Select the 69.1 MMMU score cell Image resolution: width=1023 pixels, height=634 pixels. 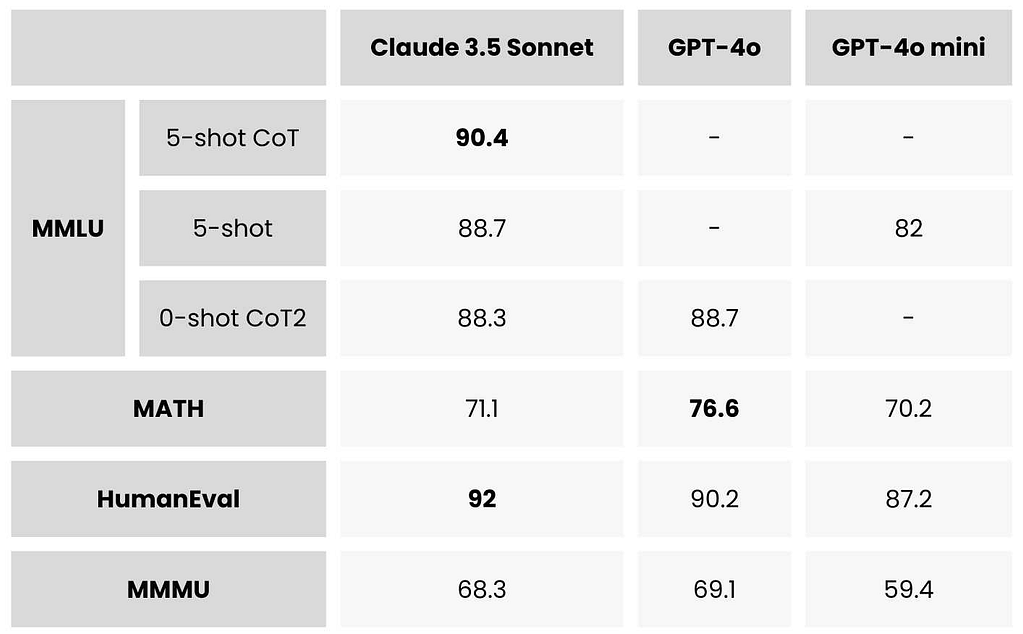[714, 589]
